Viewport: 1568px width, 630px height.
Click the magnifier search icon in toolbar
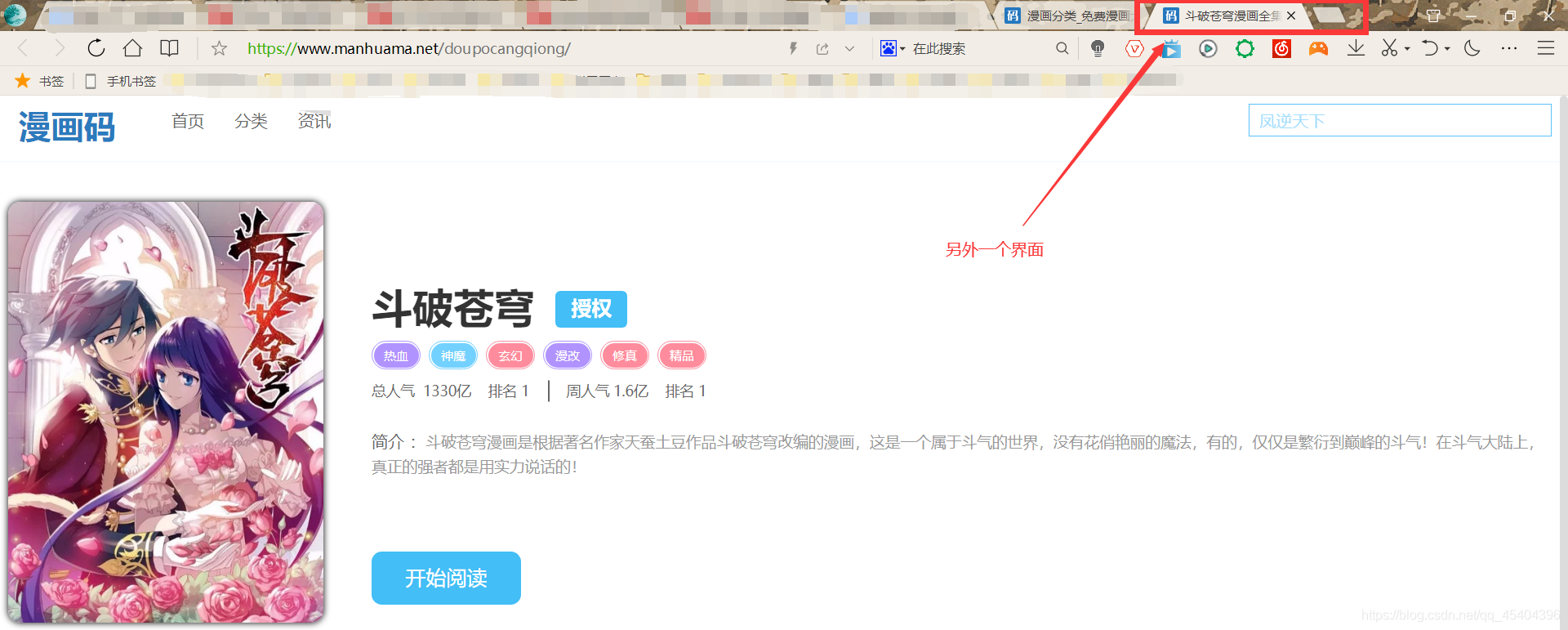pyautogui.click(x=1062, y=49)
